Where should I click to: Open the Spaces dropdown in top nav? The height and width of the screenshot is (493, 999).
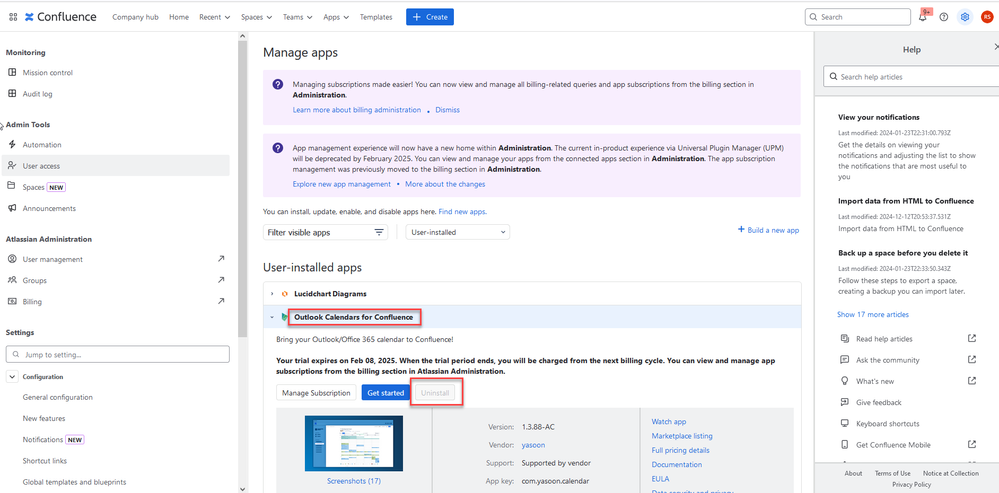[256, 17]
